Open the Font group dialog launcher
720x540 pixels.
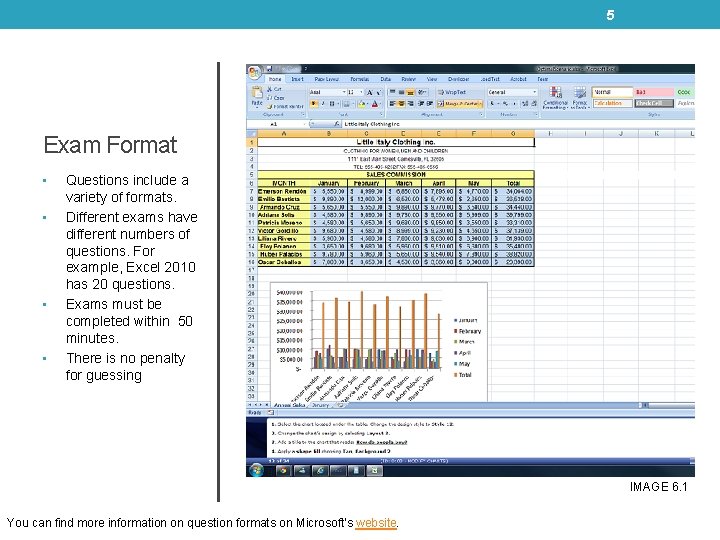point(381,115)
